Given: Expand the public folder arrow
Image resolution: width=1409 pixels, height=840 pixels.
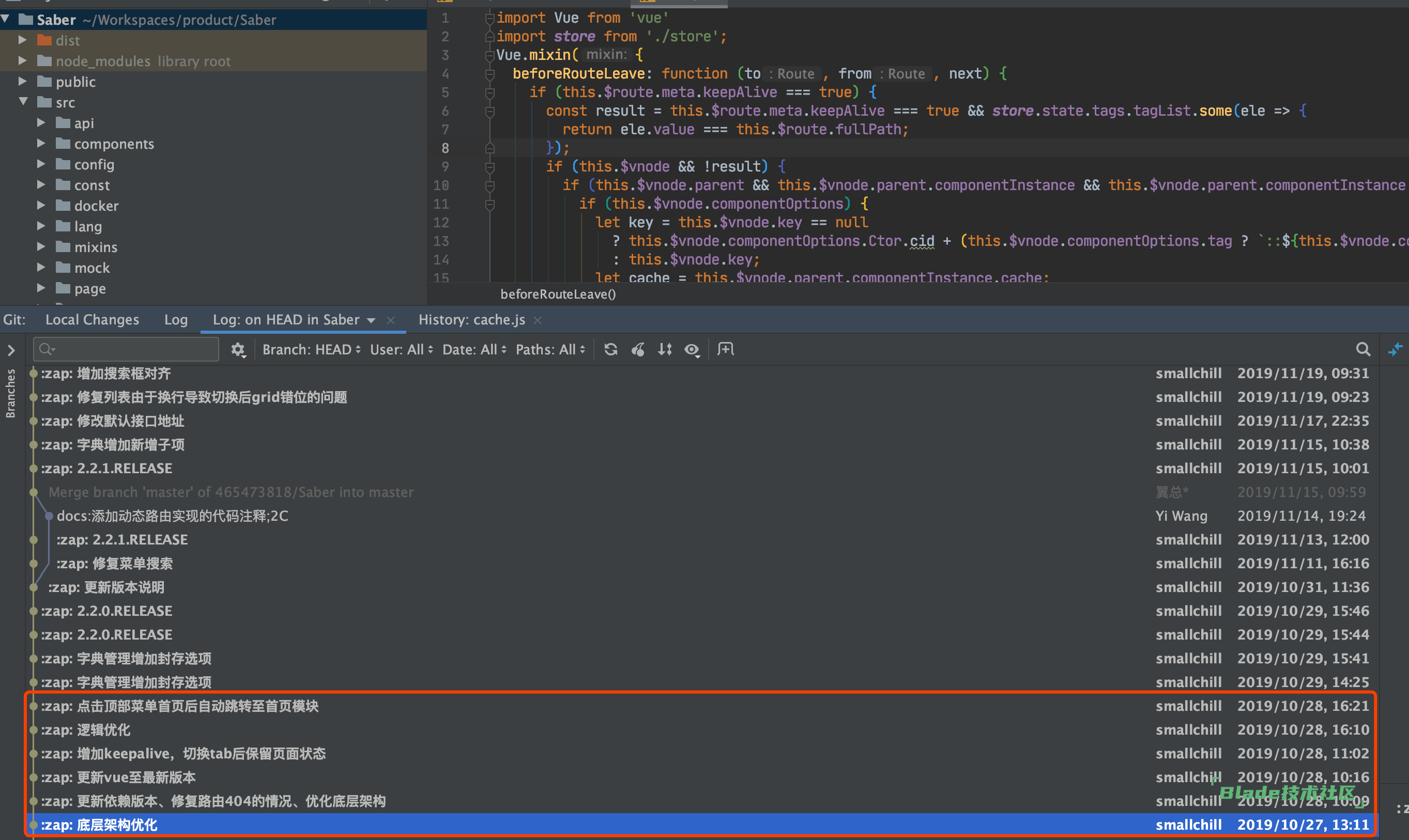Looking at the screenshot, I should click(23, 82).
